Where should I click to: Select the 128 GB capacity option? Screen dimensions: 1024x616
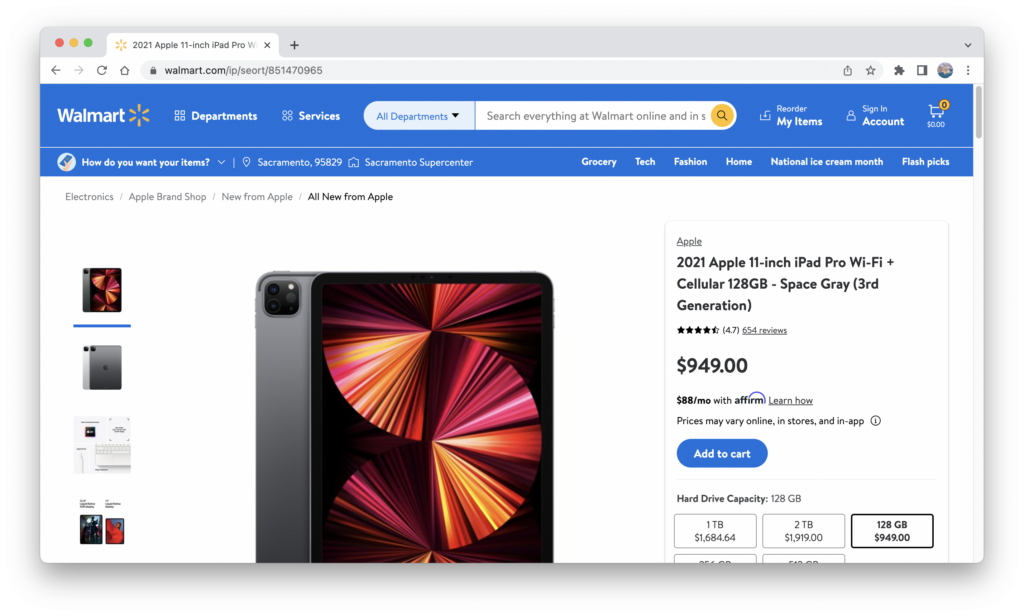pyautogui.click(x=891, y=531)
